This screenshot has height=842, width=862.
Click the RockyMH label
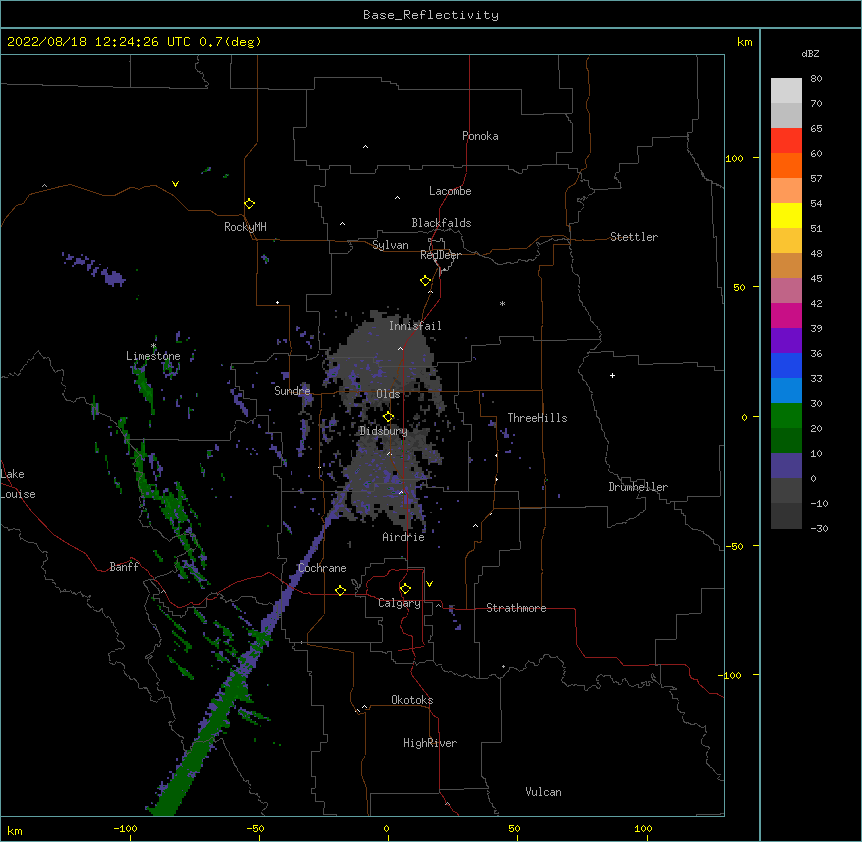click(x=245, y=227)
